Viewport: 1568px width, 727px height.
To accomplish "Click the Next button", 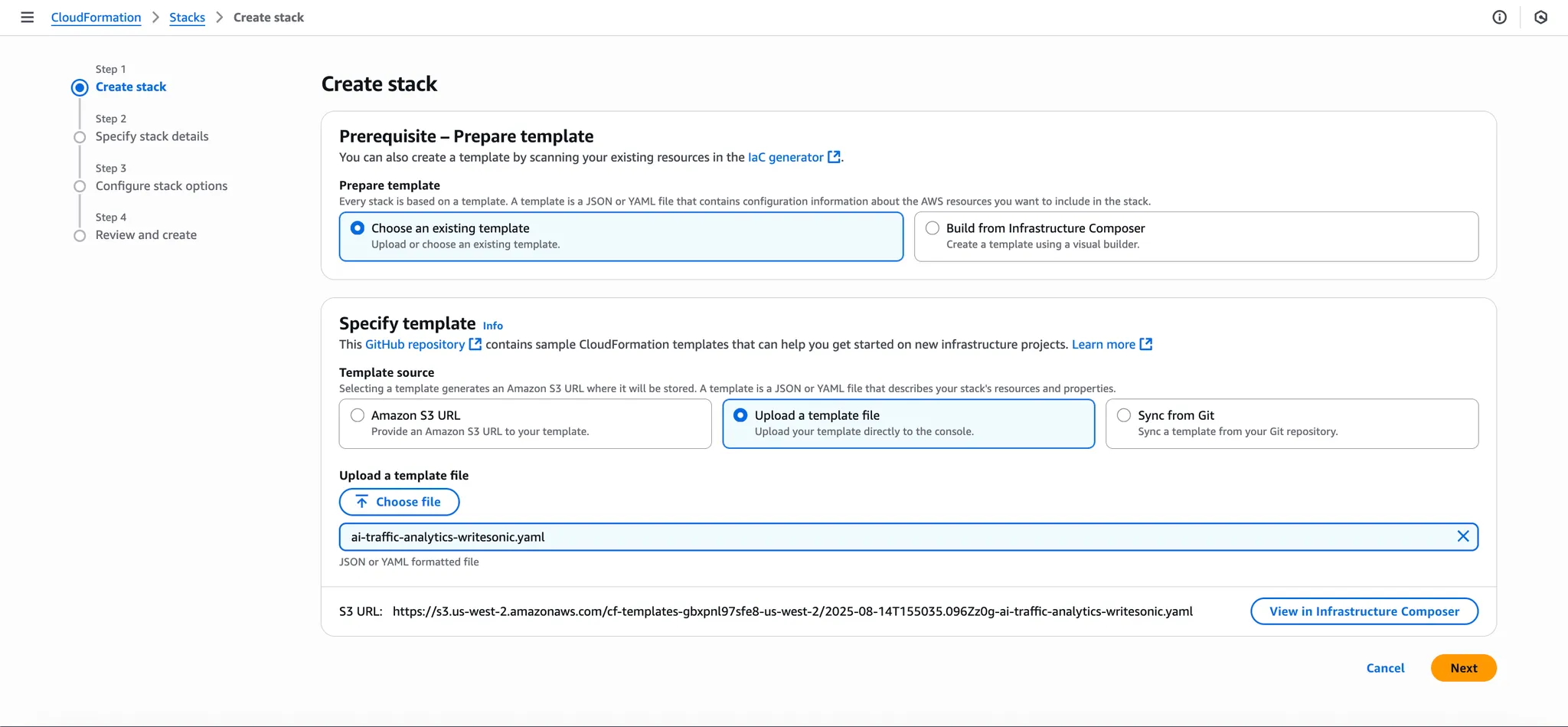I will pyautogui.click(x=1463, y=668).
